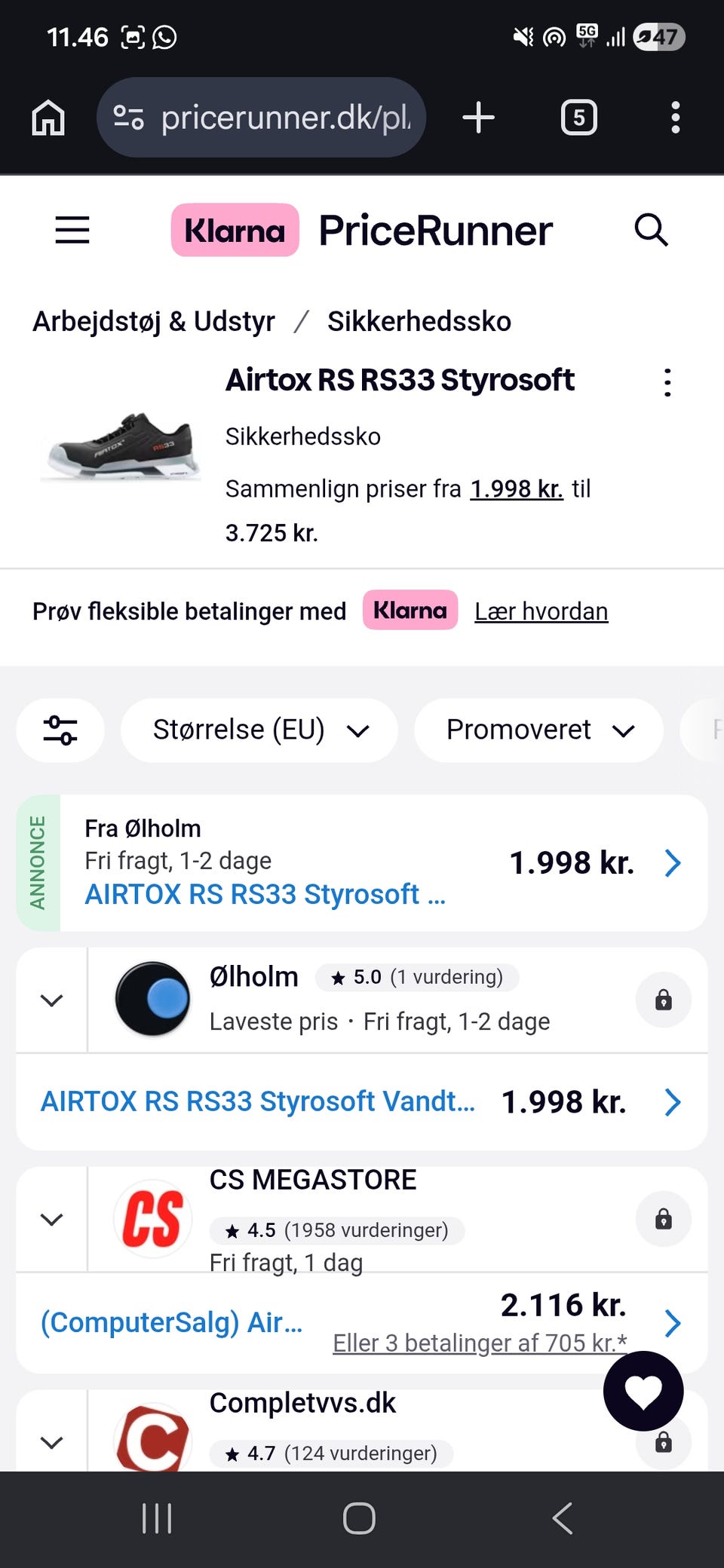The image size is (724, 1568).
Task: Open product options three-dot menu
Action: [x=667, y=383]
